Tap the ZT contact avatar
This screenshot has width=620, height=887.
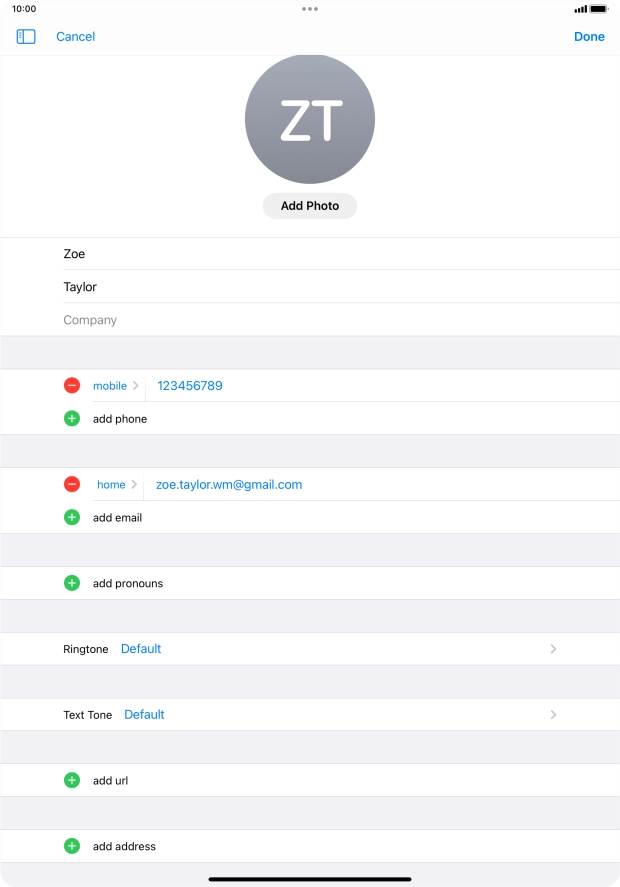pos(309,120)
